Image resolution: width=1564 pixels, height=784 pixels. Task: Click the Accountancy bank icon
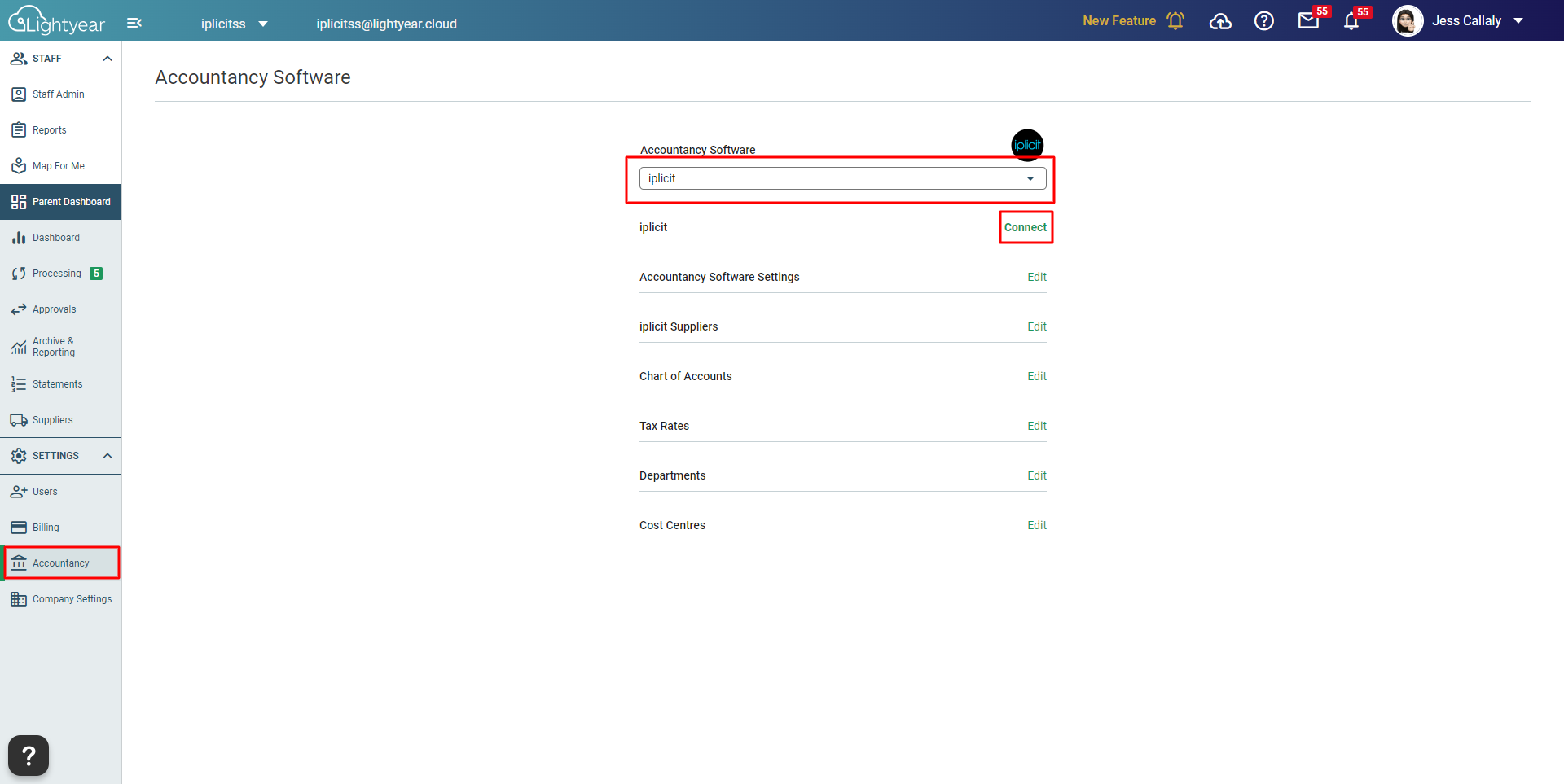pos(19,563)
